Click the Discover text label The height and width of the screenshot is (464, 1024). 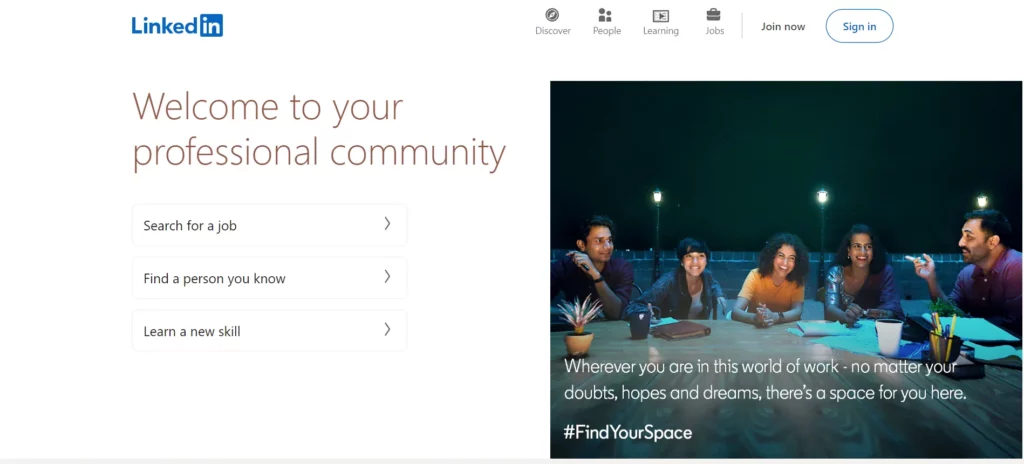(553, 31)
